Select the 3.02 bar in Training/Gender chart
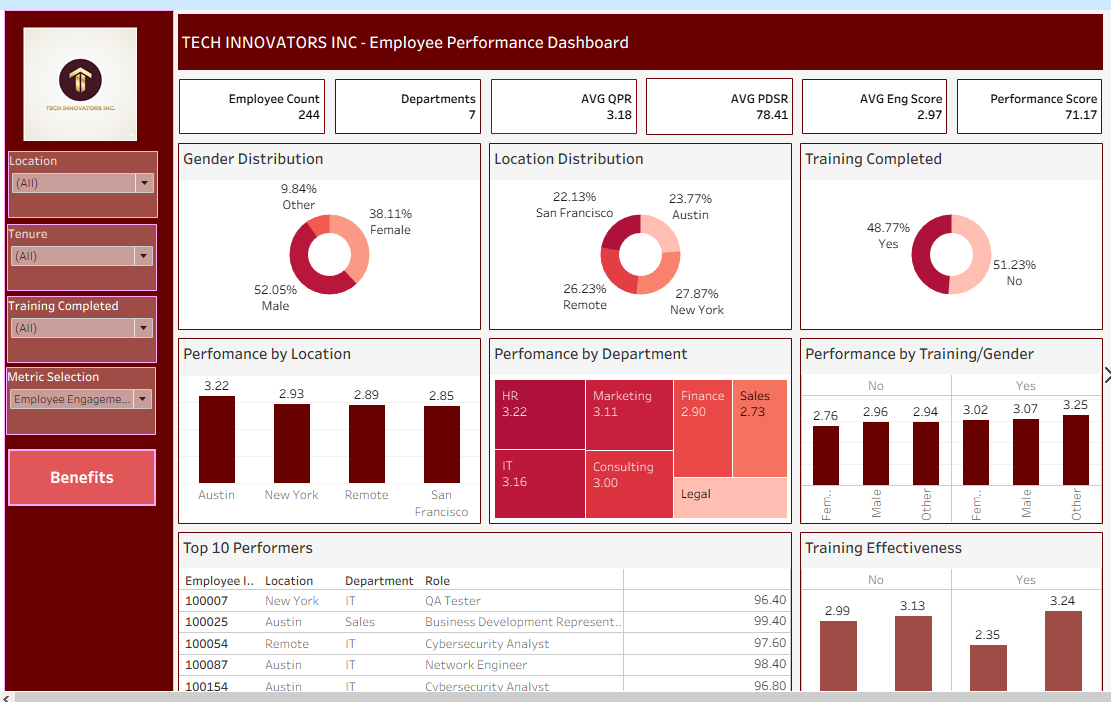 pyautogui.click(x=976, y=452)
